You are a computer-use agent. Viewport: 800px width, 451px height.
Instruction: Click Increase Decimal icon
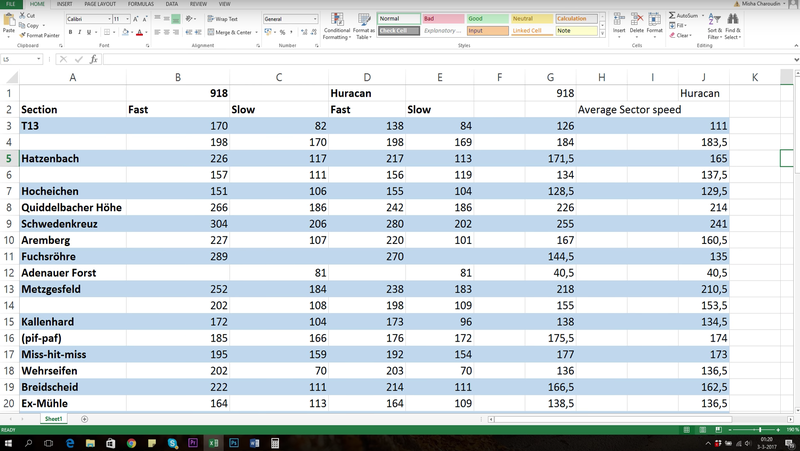pos(304,32)
